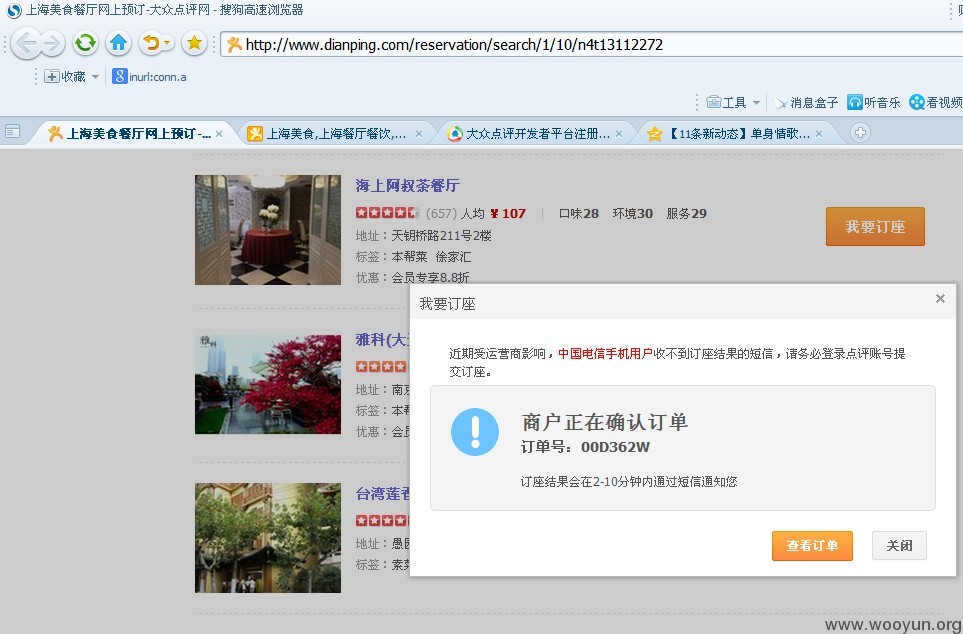Click the 657 reviews count
The width and height of the screenshot is (963, 634).
441,213
